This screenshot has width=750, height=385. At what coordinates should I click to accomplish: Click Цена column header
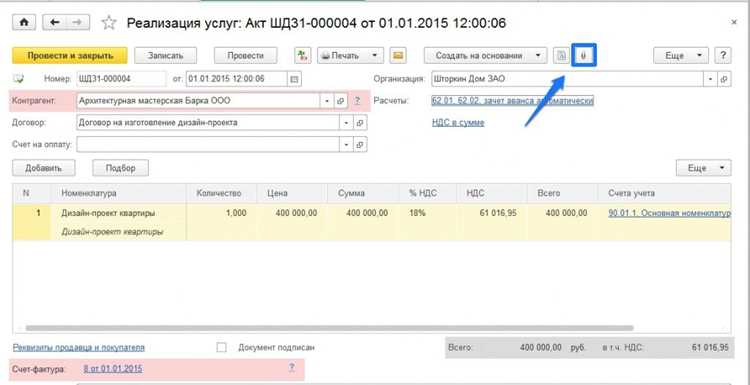pyautogui.click(x=292, y=193)
